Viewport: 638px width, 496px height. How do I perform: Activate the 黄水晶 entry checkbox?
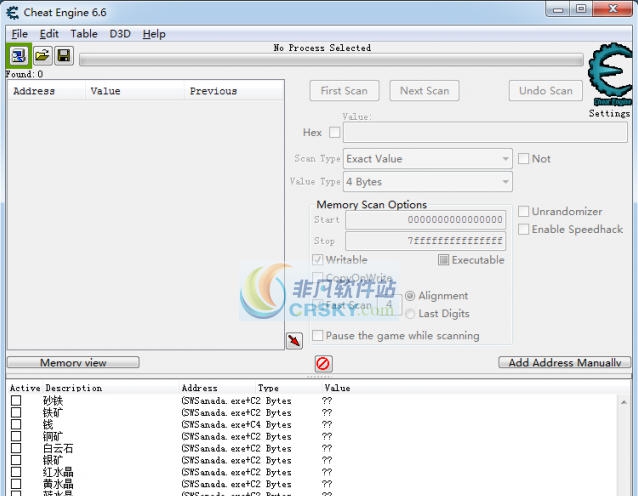coord(16,484)
